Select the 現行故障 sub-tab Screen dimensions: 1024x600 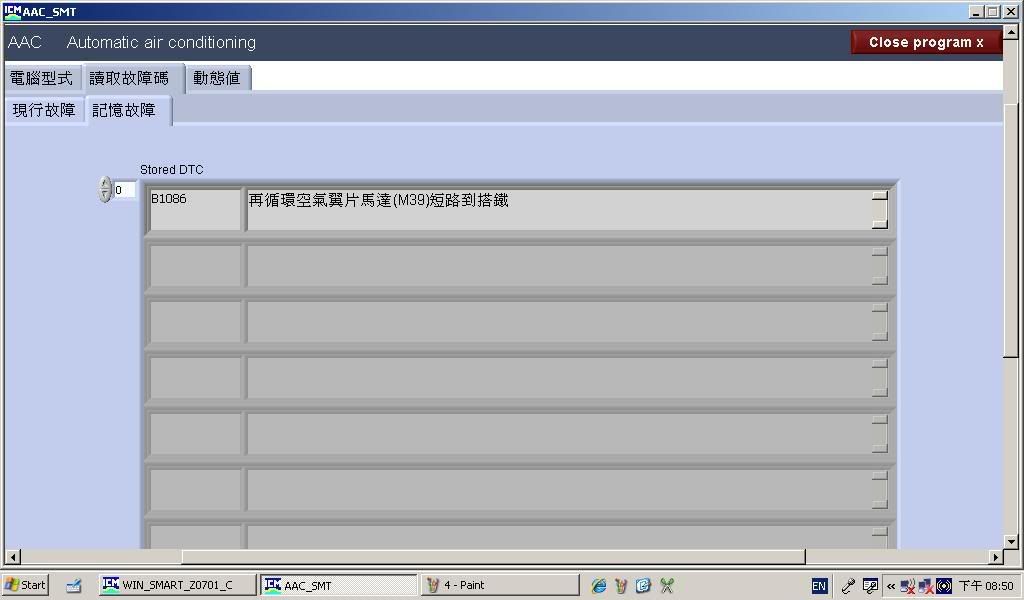(x=44, y=110)
